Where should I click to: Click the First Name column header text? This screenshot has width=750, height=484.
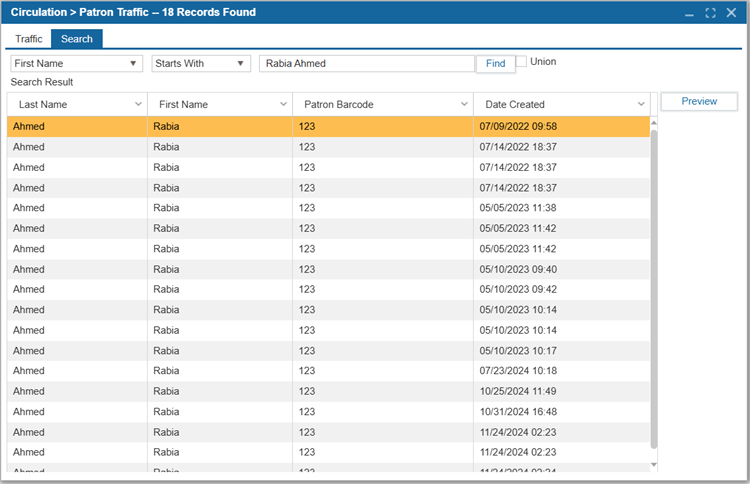pyautogui.click(x=183, y=104)
